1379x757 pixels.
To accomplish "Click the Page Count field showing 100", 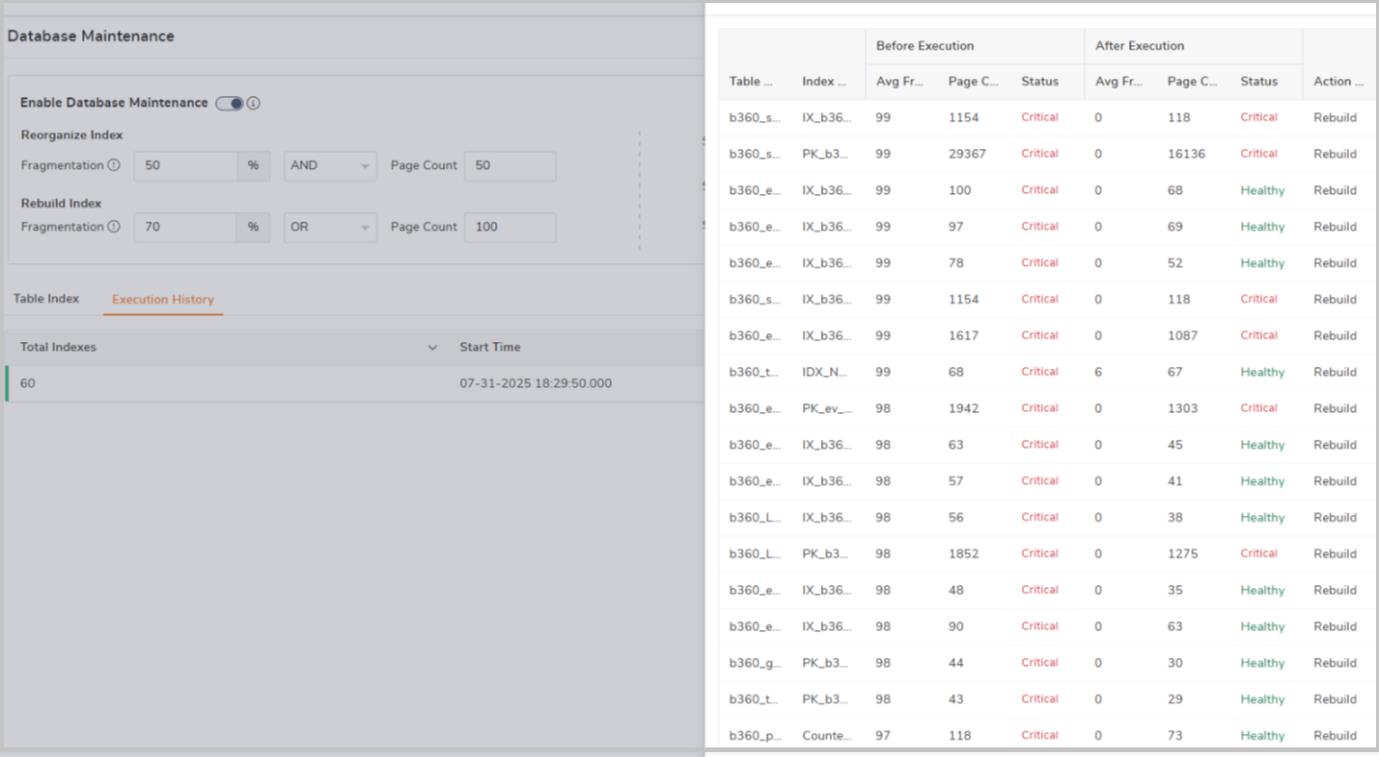I will point(510,227).
